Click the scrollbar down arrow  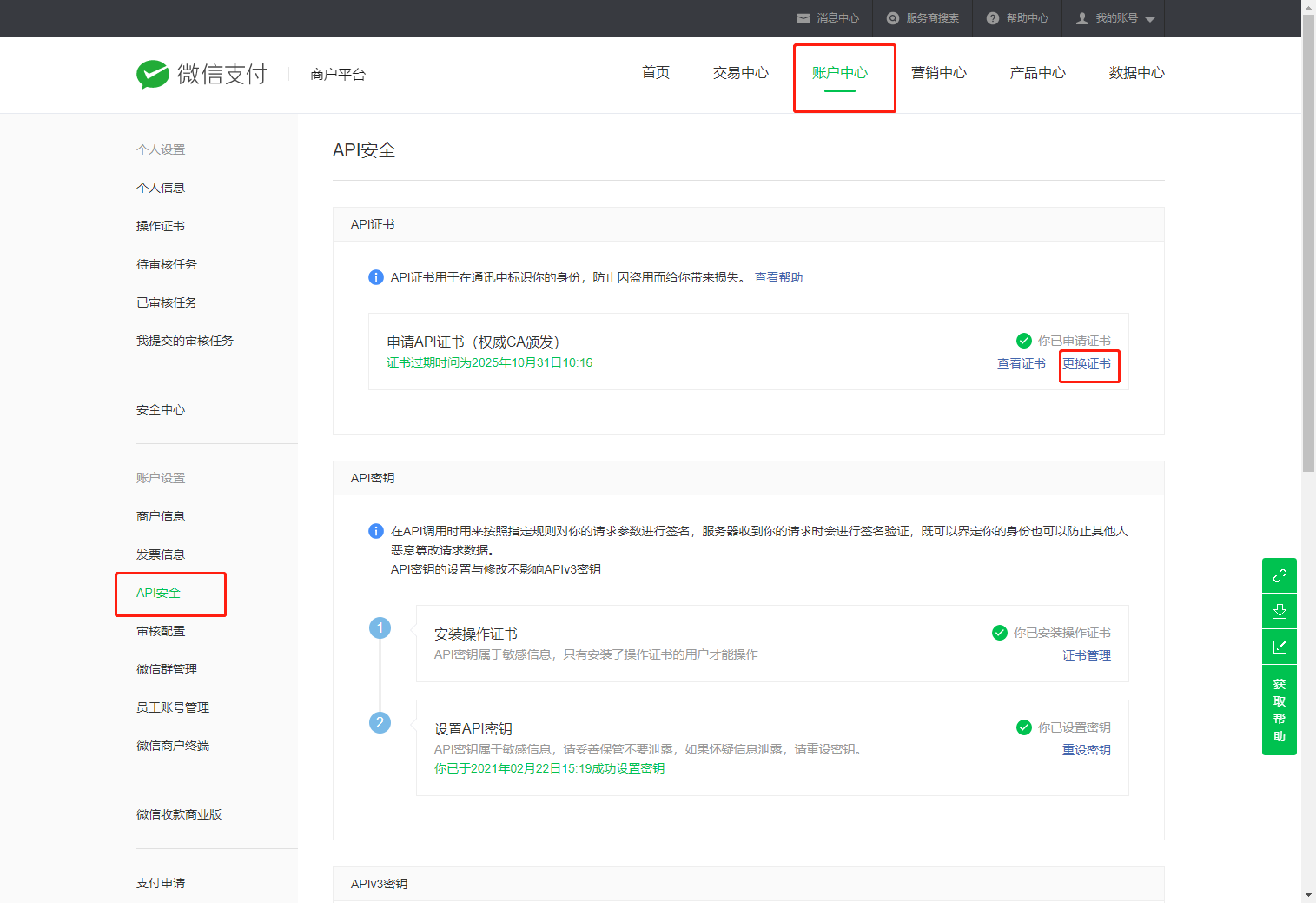point(1308,895)
